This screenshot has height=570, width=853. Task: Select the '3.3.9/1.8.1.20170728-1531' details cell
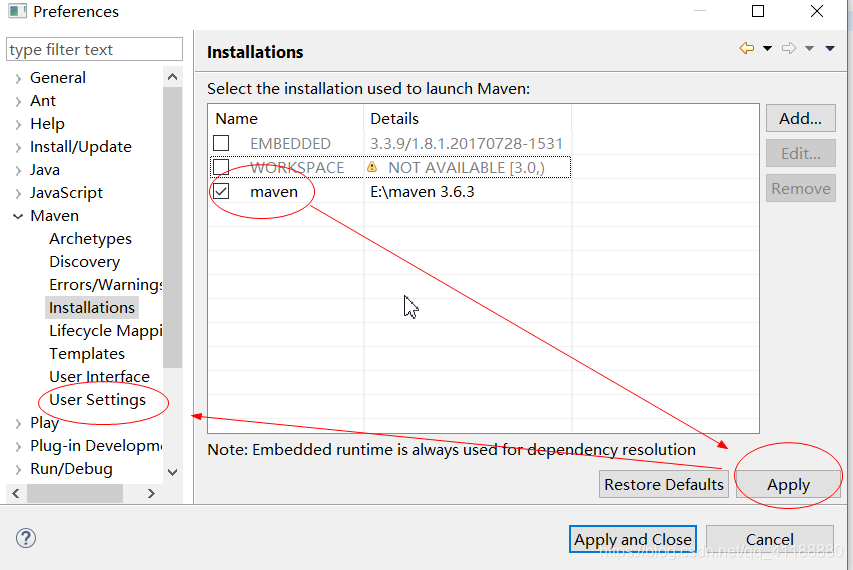pos(466,143)
